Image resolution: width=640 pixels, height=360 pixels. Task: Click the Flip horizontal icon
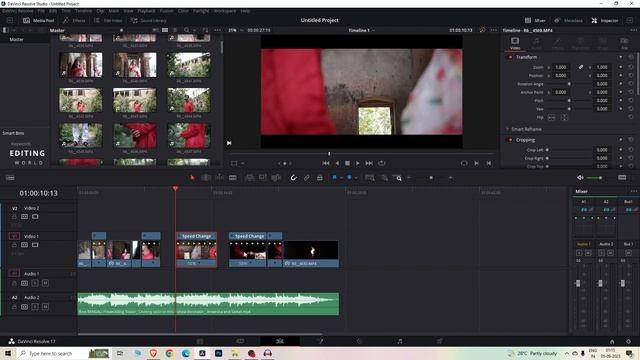click(x=551, y=118)
